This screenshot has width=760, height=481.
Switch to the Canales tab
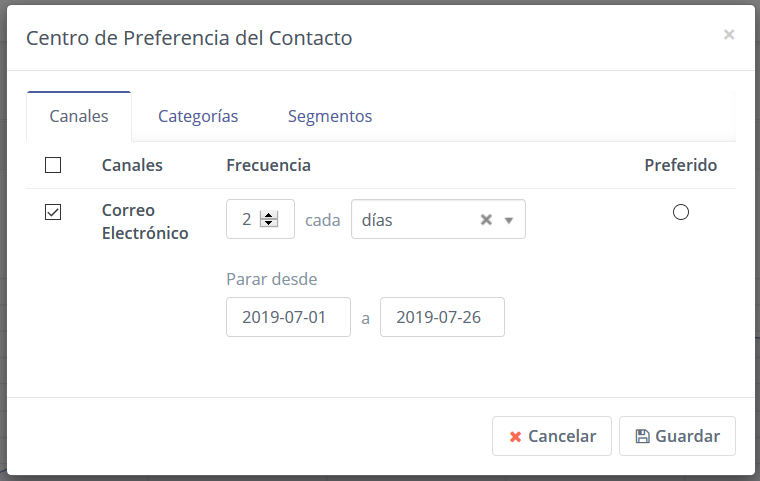[79, 116]
